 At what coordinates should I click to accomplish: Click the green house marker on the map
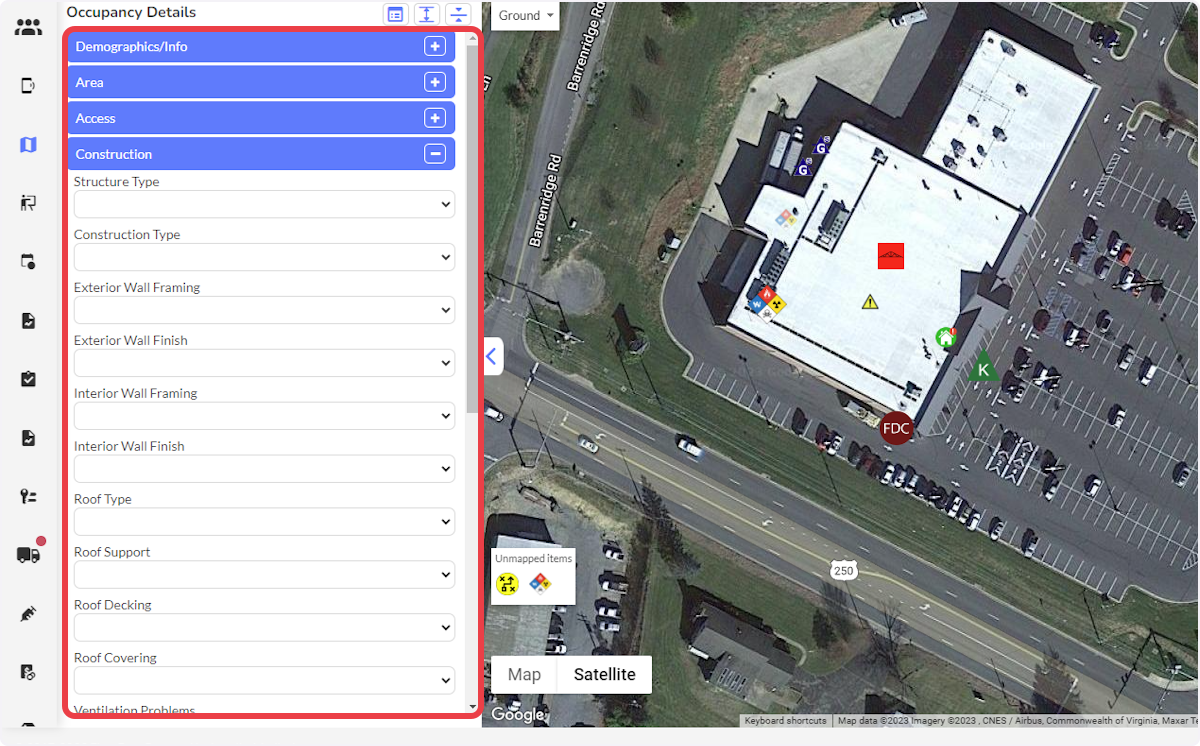coord(945,337)
